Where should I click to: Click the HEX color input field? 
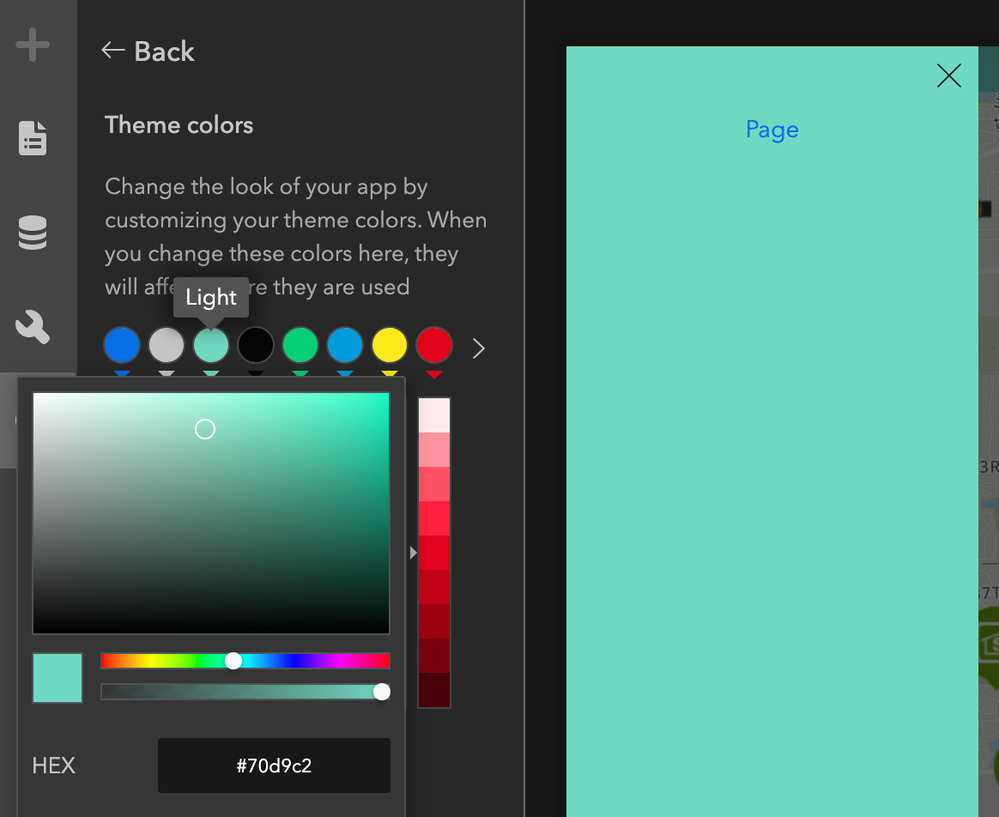click(274, 765)
